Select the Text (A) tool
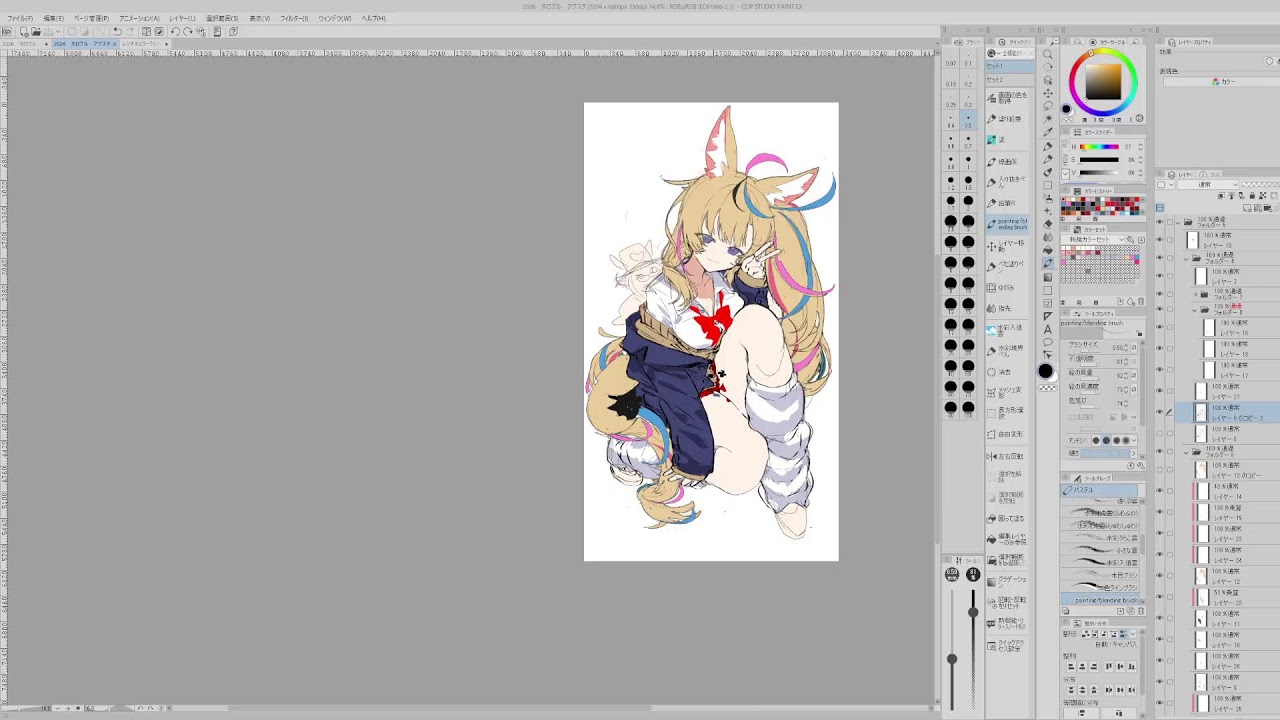Screen dimensions: 1280x720 pos(1048,328)
